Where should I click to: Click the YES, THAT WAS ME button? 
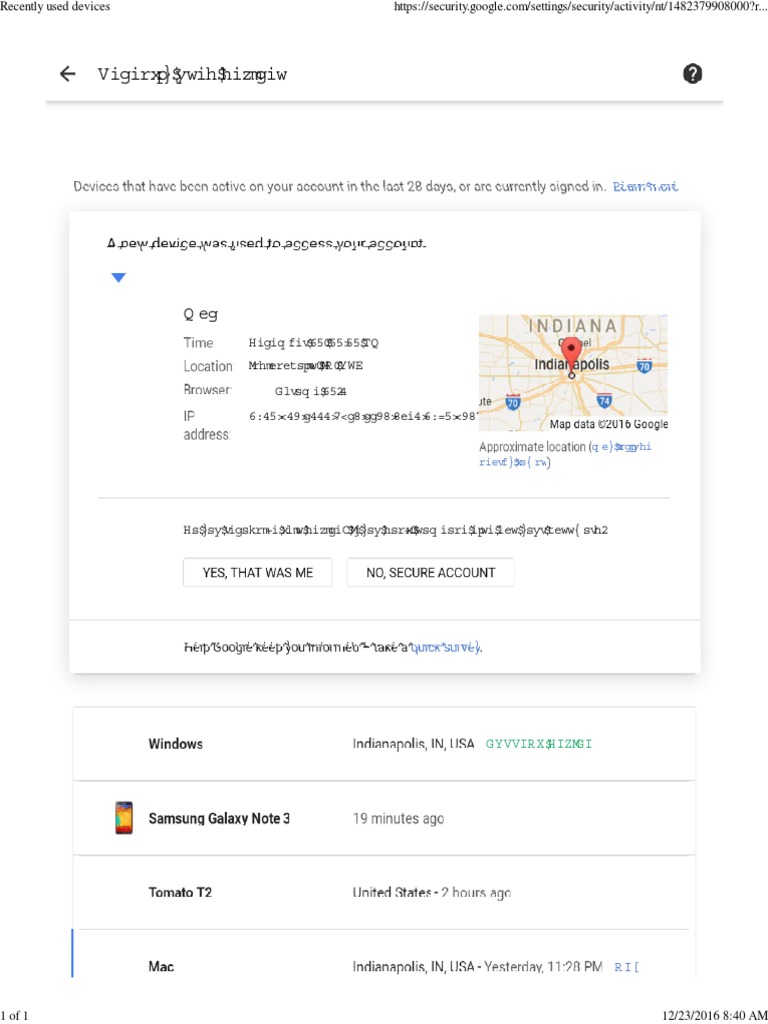click(x=257, y=573)
